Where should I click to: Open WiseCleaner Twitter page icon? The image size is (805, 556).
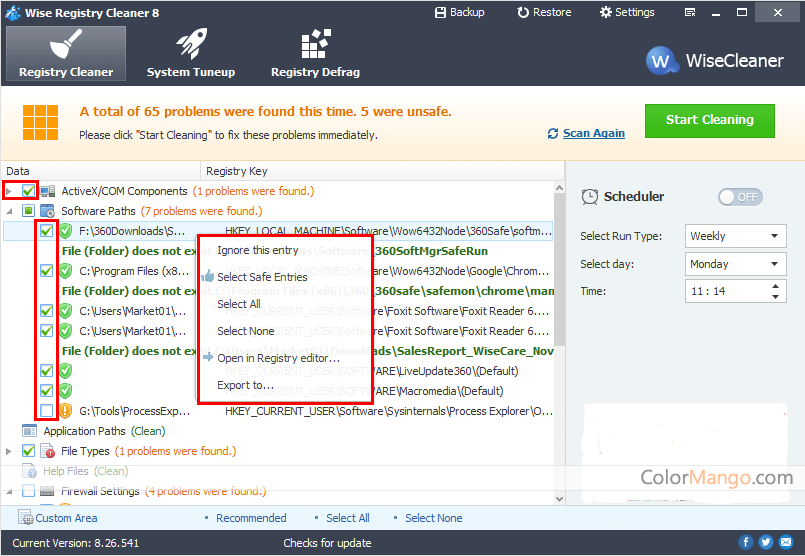tap(765, 542)
